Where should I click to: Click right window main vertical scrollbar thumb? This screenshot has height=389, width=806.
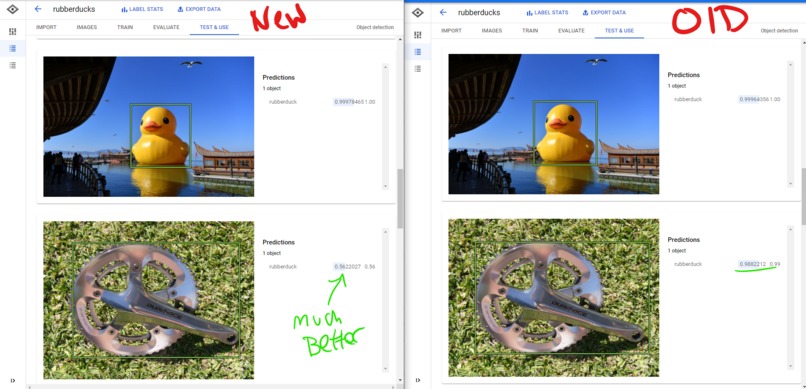pos(803,196)
